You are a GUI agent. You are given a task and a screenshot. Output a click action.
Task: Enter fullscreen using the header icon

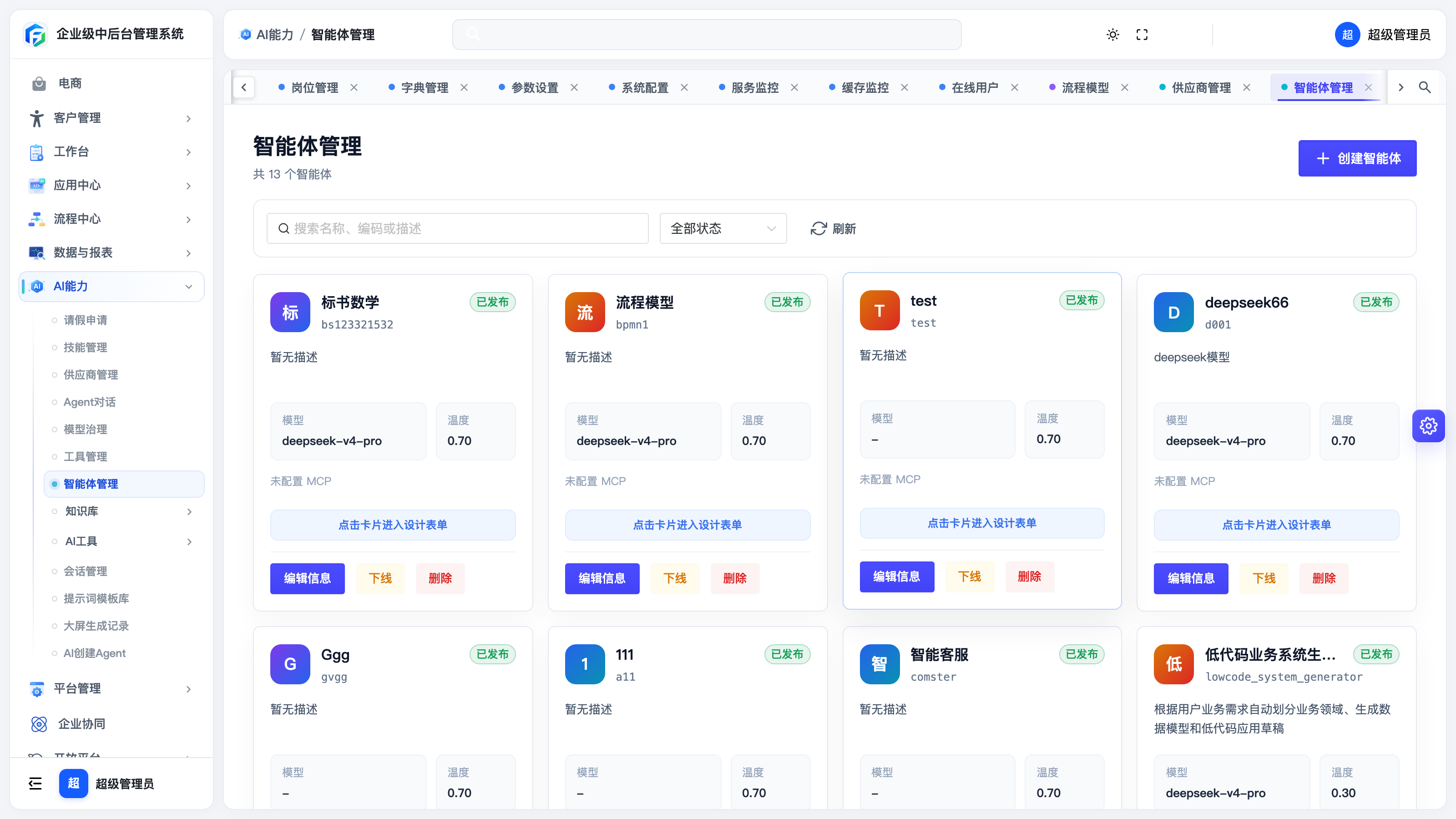point(1142,35)
